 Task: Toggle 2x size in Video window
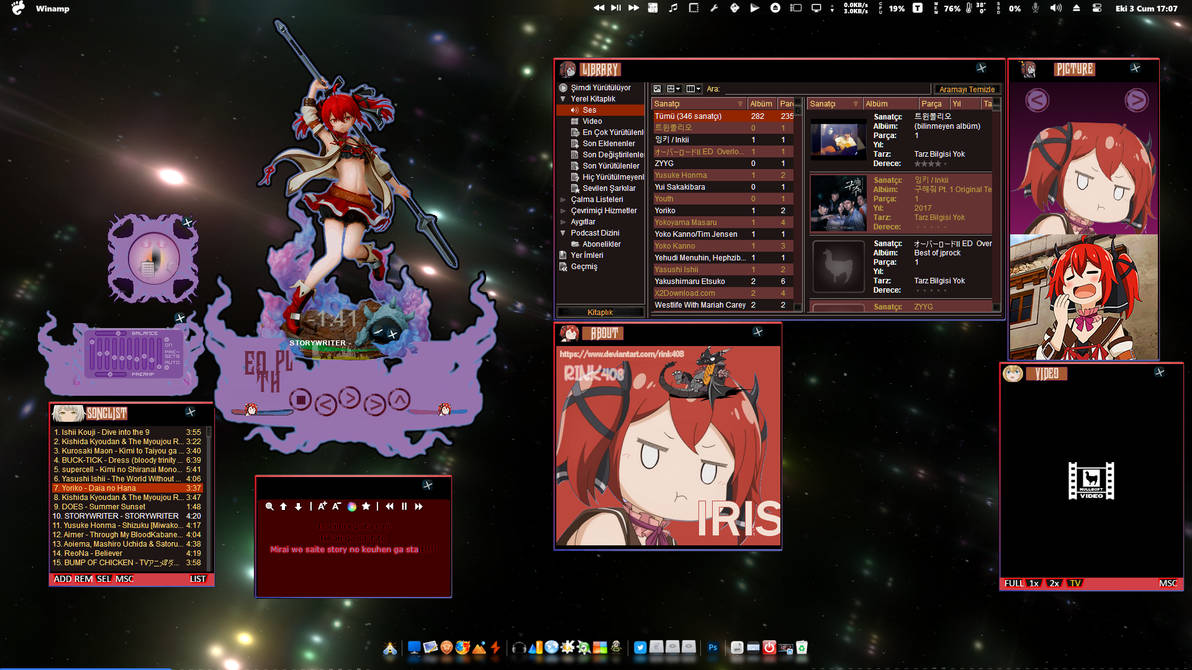tap(1054, 583)
